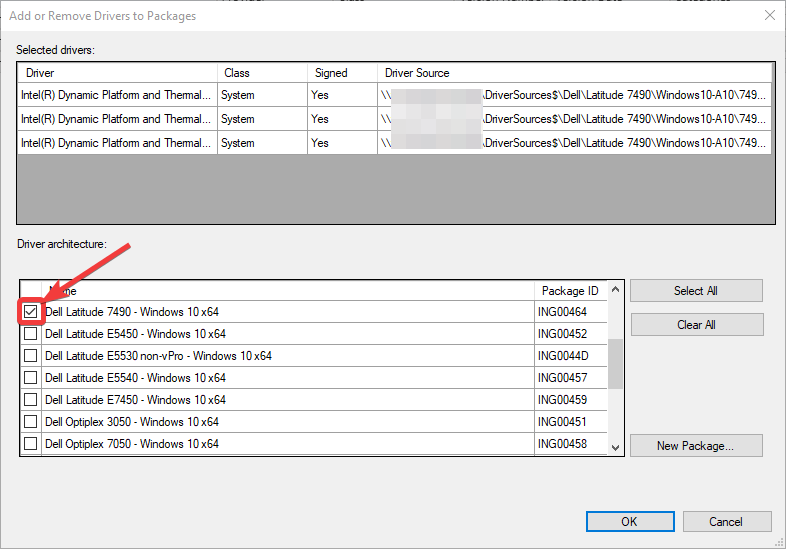Viewport: 786px width, 549px height.
Task: Select second Intel(R) Dynamic Platform driver row
Action: pos(395,119)
